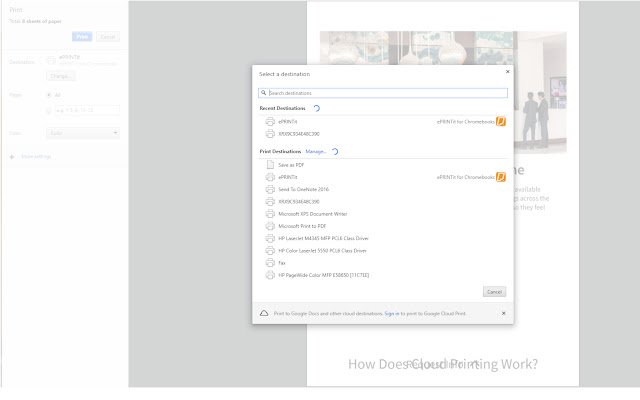Click the plus icon beside More settings
Image resolution: width=640 pixels, height=400 pixels.
pyautogui.click(x=12, y=157)
